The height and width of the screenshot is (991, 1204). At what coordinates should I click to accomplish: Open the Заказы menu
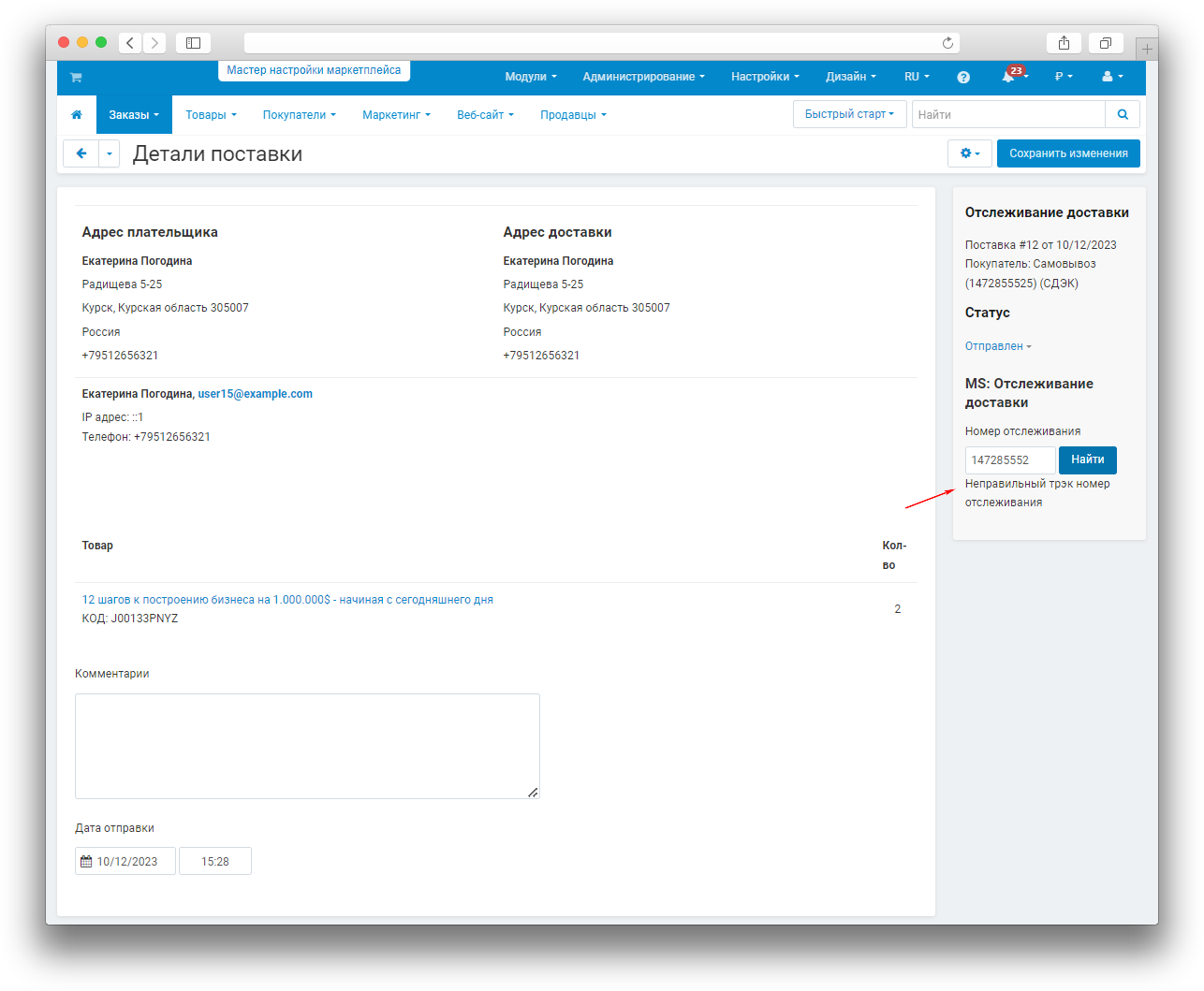click(x=134, y=115)
